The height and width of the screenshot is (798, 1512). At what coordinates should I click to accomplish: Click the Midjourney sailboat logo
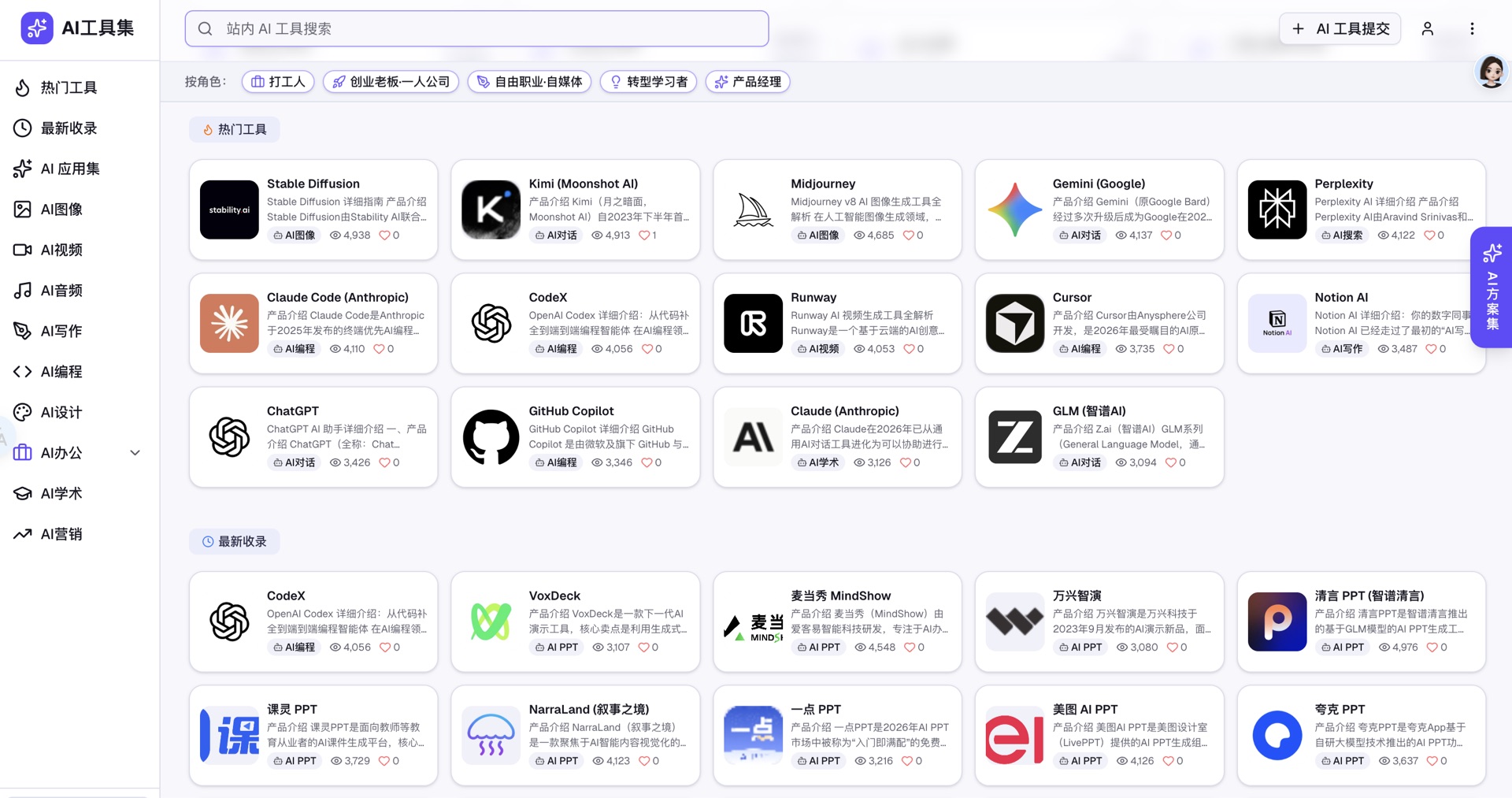click(753, 210)
